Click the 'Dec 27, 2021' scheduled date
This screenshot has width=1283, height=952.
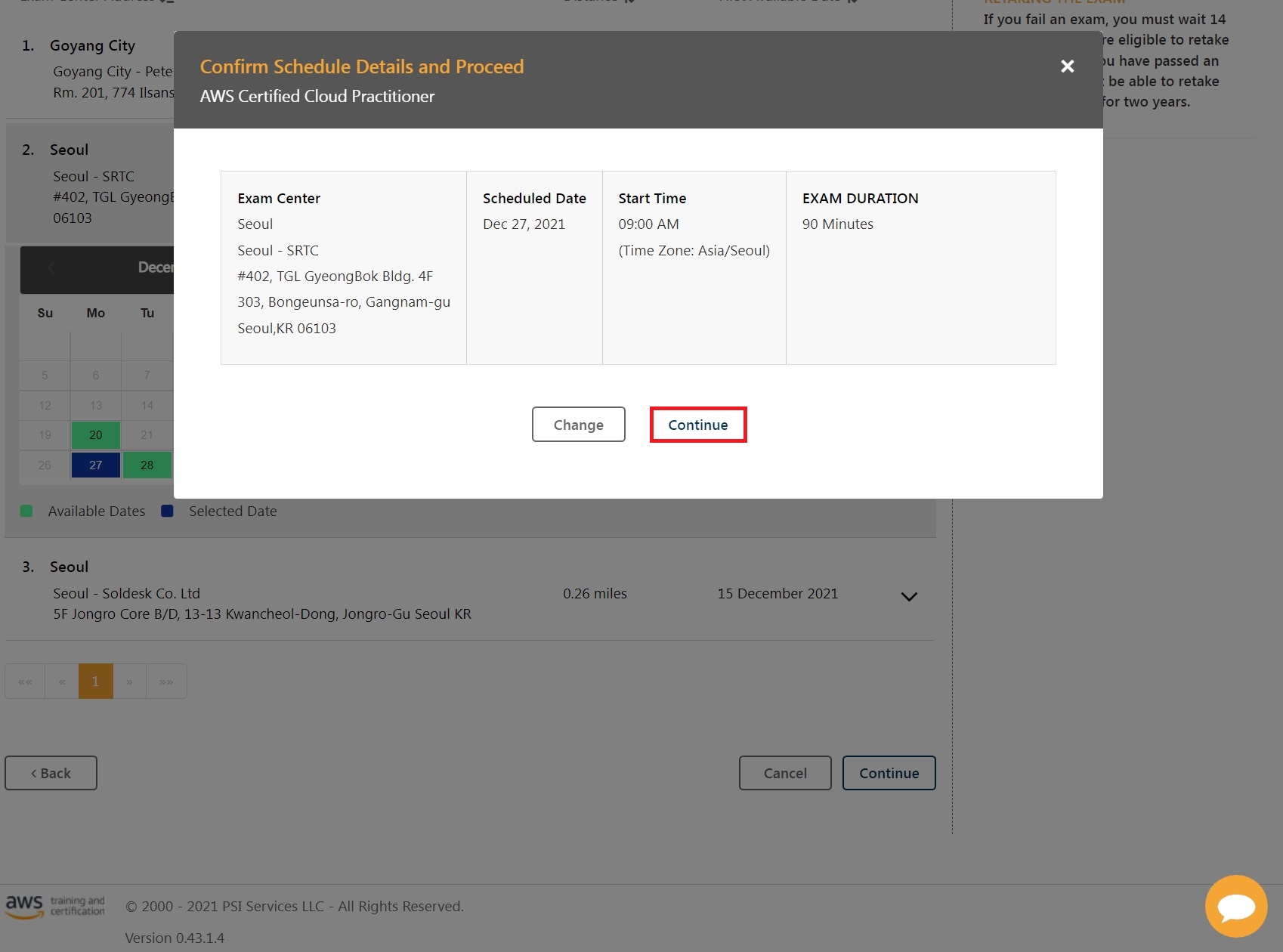pos(524,224)
